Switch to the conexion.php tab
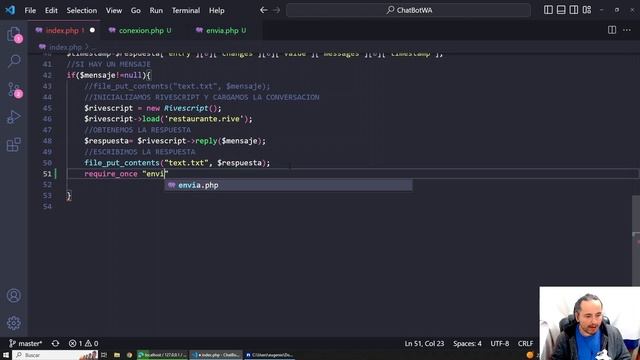The height and width of the screenshot is (360, 640). (141, 31)
